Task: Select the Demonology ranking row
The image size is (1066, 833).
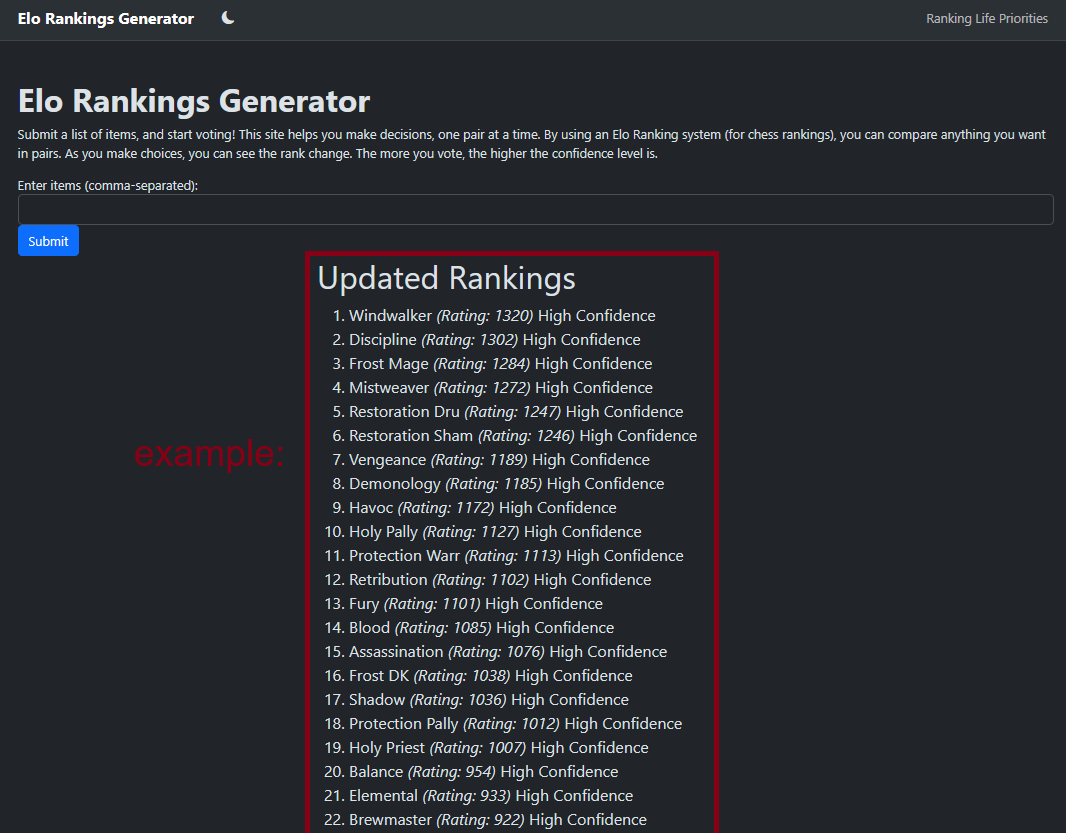Action: tap(498, 483)
